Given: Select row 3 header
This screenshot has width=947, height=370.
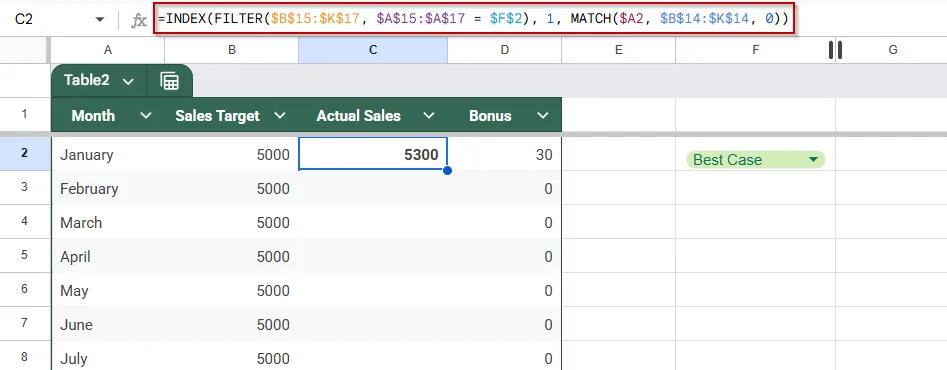Looking at the screenshot, I should [x=25, y=187].
